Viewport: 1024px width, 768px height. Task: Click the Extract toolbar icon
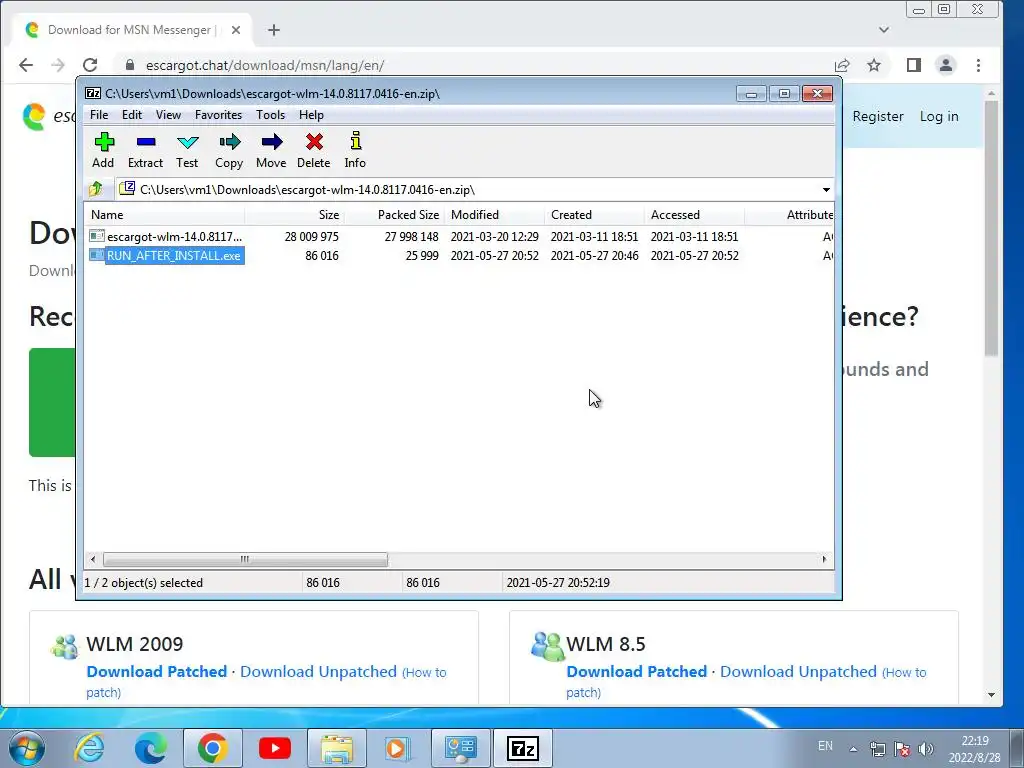pos(145,150)
